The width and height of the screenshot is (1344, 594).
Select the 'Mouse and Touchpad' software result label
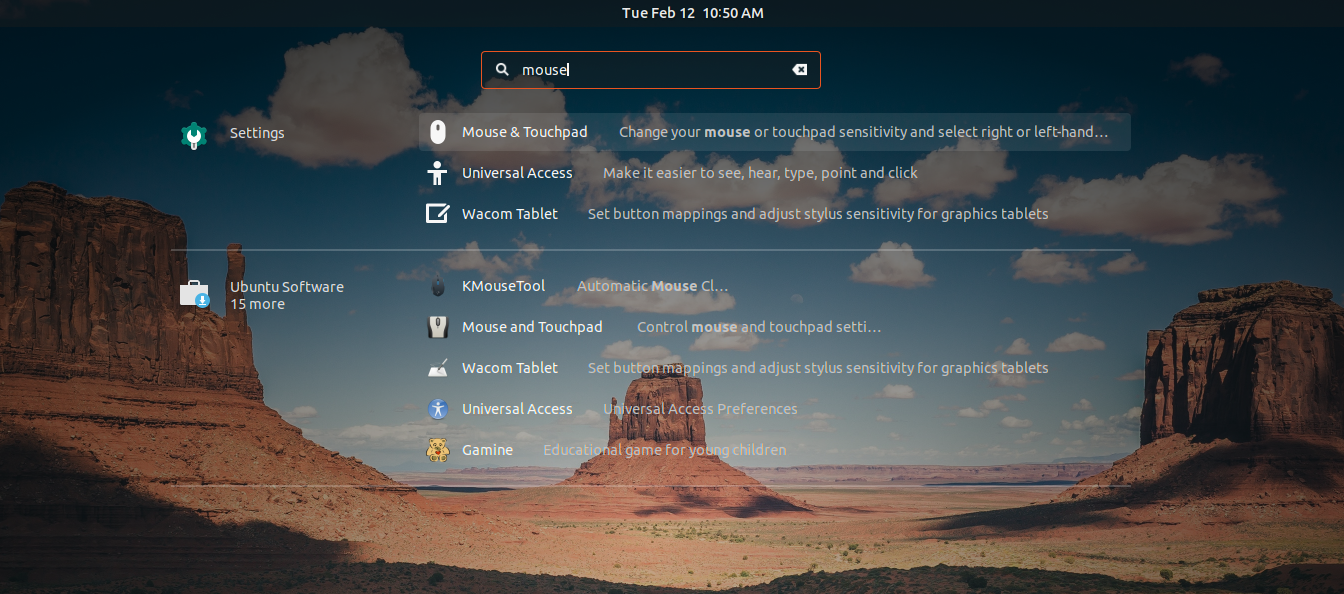coord(532,327)
